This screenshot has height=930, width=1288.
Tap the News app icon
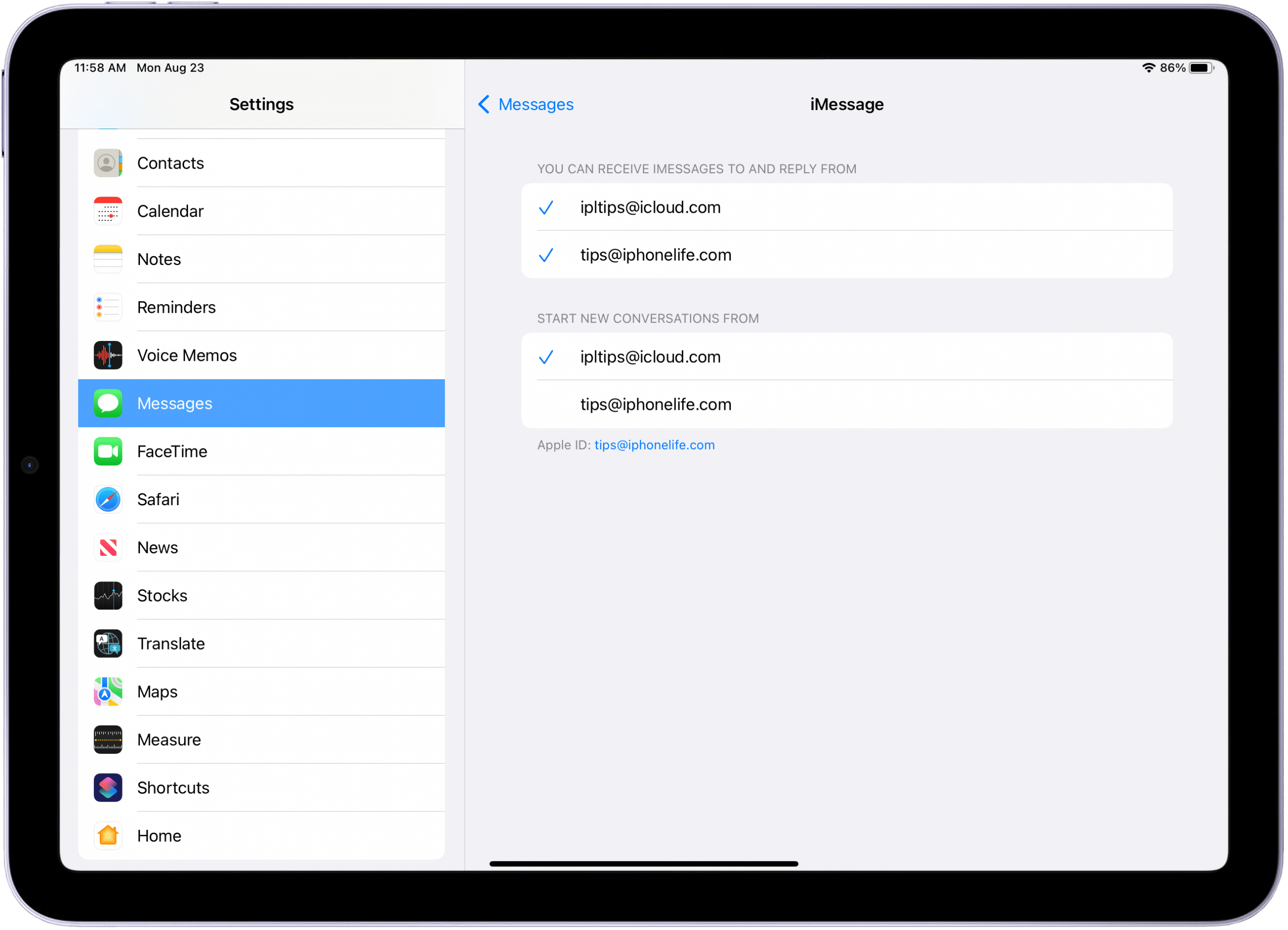pos(108,548)
